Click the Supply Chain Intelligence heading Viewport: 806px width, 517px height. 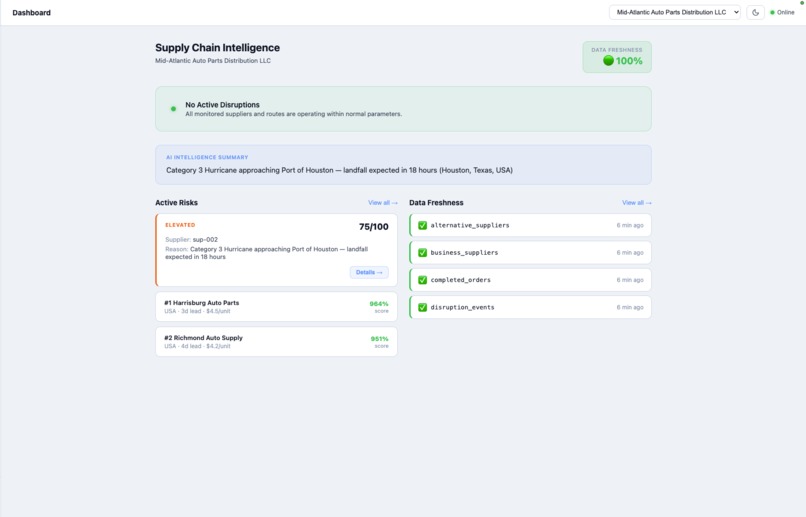[x=217, y=48]
